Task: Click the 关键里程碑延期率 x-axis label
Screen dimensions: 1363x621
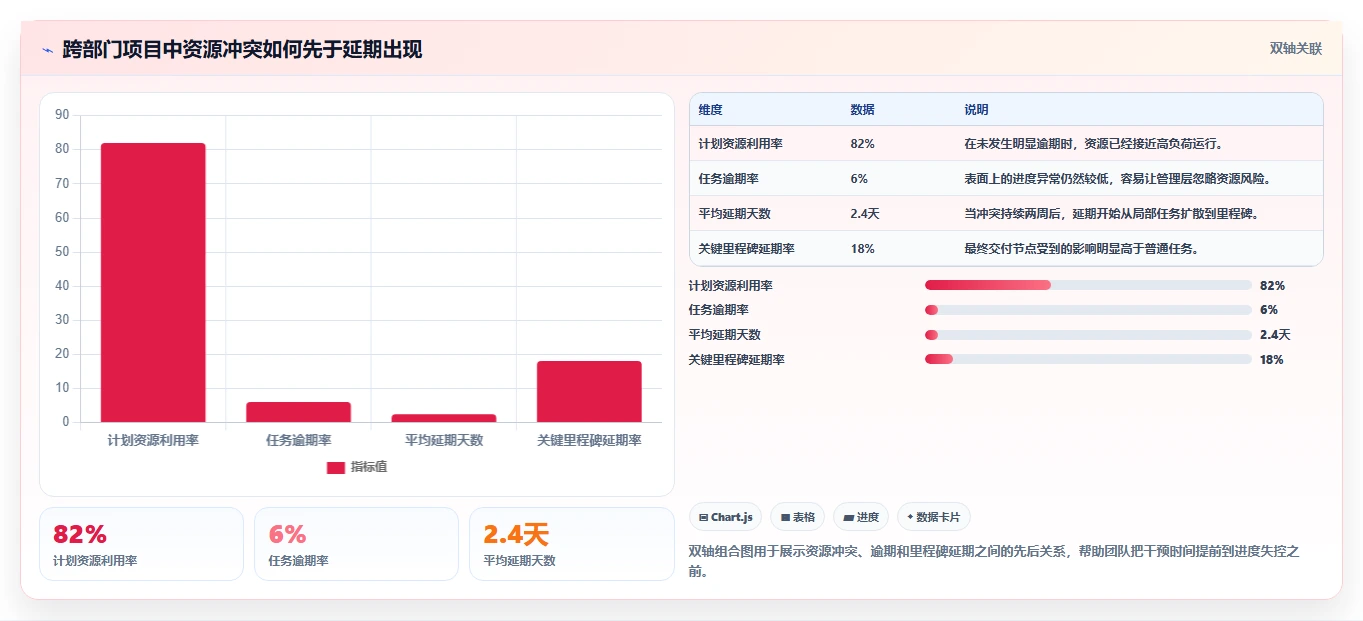Action: click(x=589, y=440)
